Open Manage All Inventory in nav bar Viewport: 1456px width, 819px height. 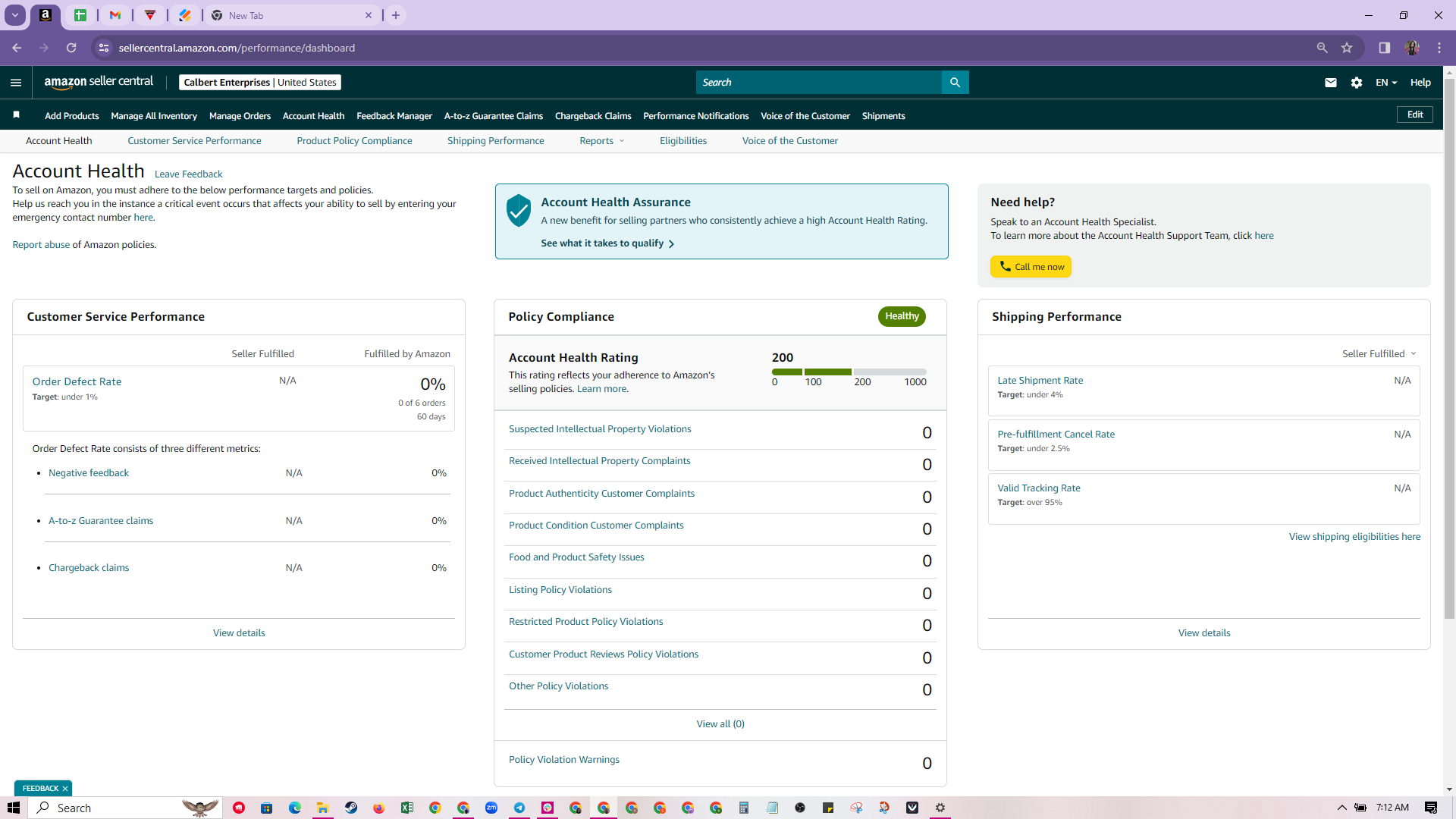click(x=154, y=116)
